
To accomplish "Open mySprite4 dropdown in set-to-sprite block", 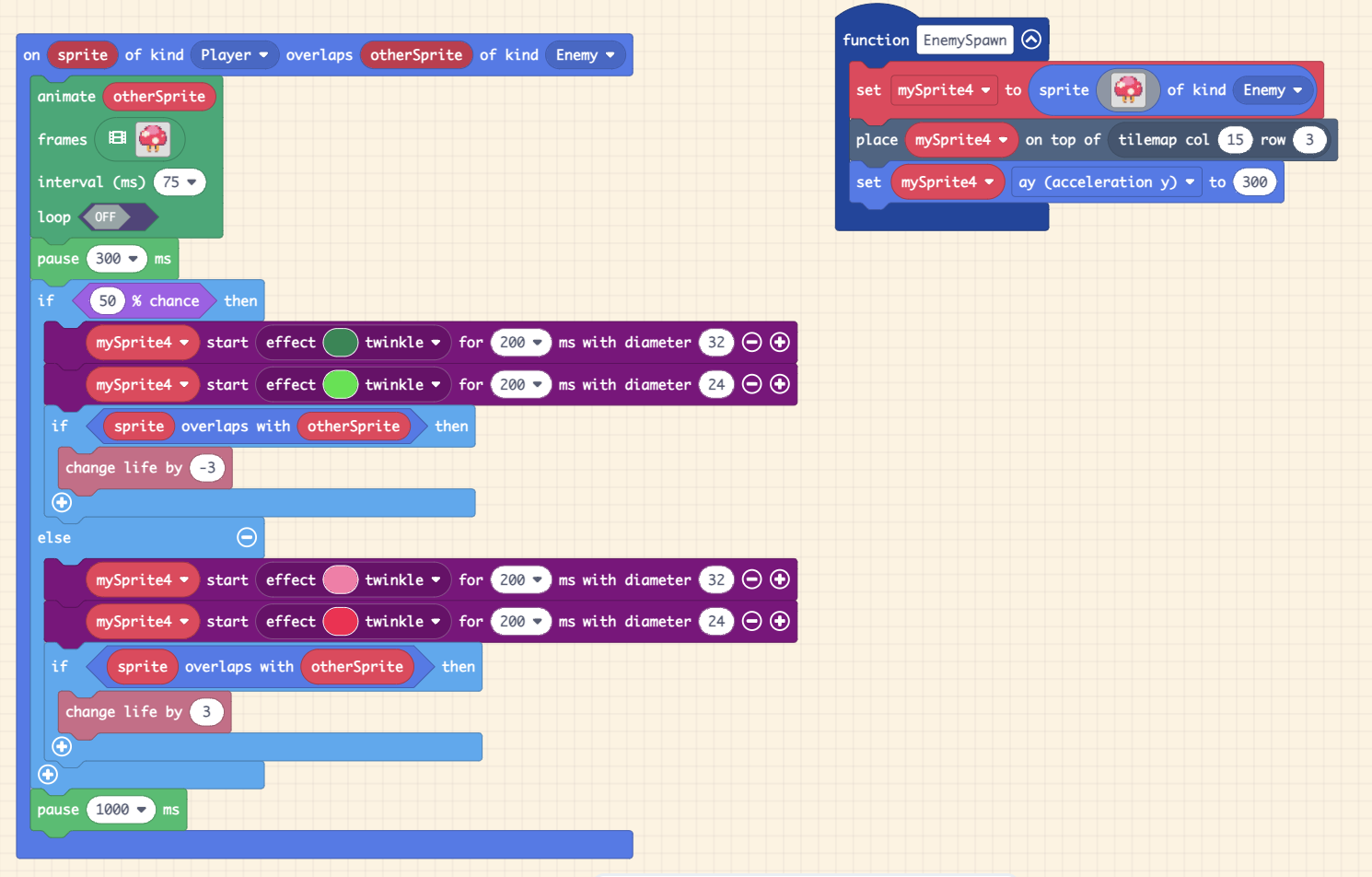I will pyautogui.click(x=944, y=90).
